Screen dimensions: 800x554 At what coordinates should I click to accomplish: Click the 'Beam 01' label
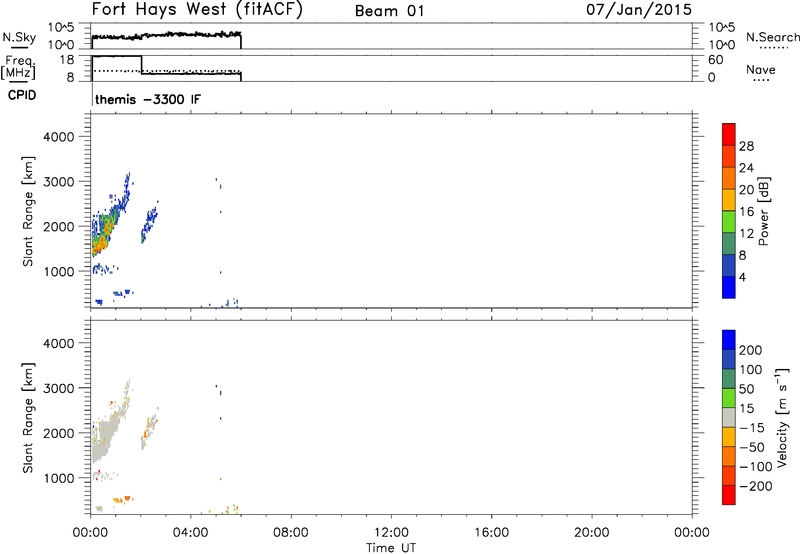(389, 11)
